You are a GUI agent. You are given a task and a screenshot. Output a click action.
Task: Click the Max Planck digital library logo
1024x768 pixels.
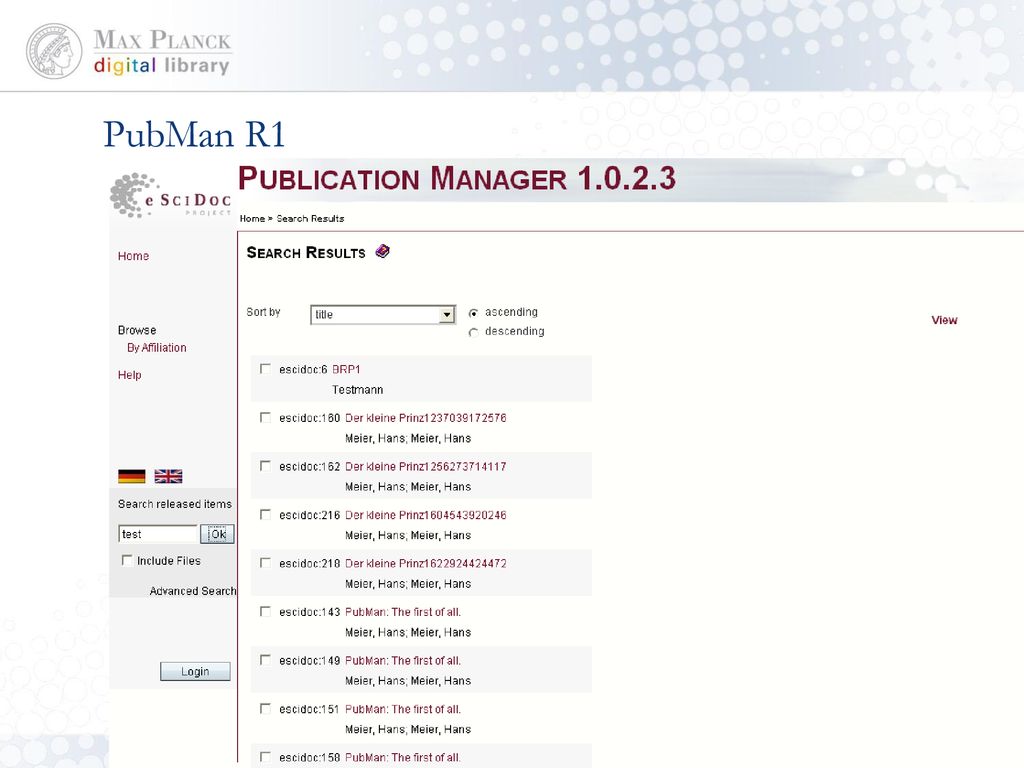(129, 51)
